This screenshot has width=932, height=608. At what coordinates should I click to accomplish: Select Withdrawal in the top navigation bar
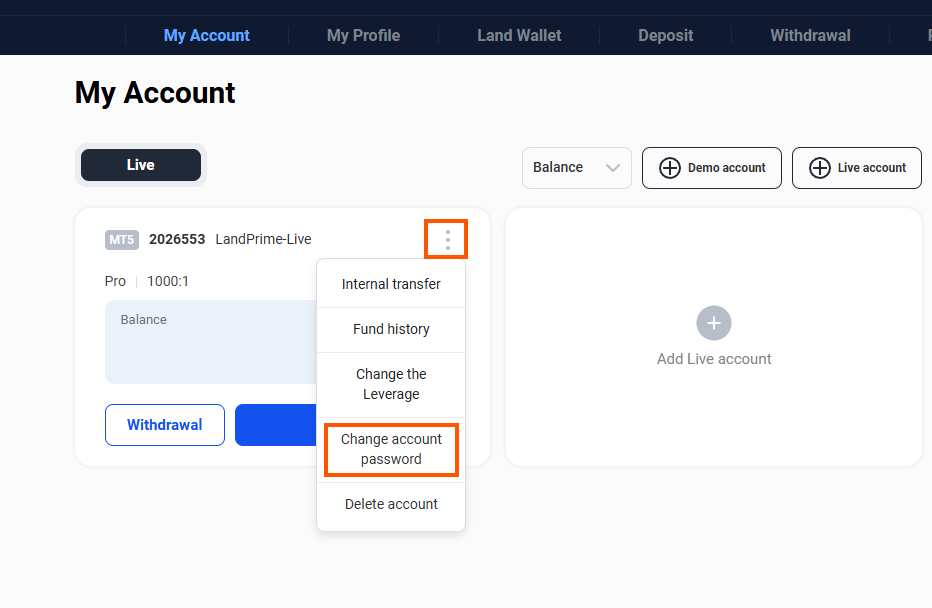point(810,35)
